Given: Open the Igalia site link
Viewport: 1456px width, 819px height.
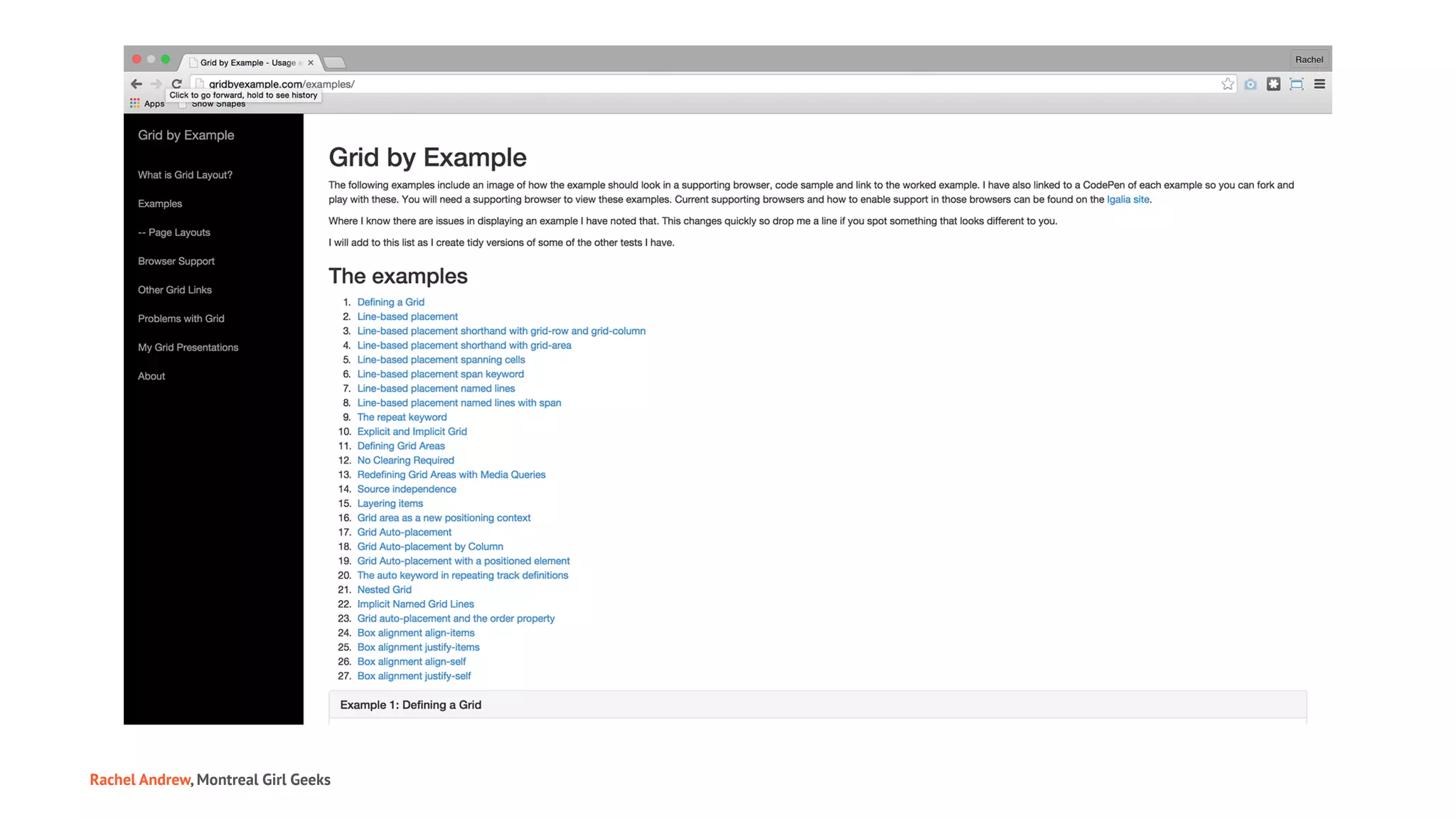Looking at the screenshot, I should tap(1128, 200).
